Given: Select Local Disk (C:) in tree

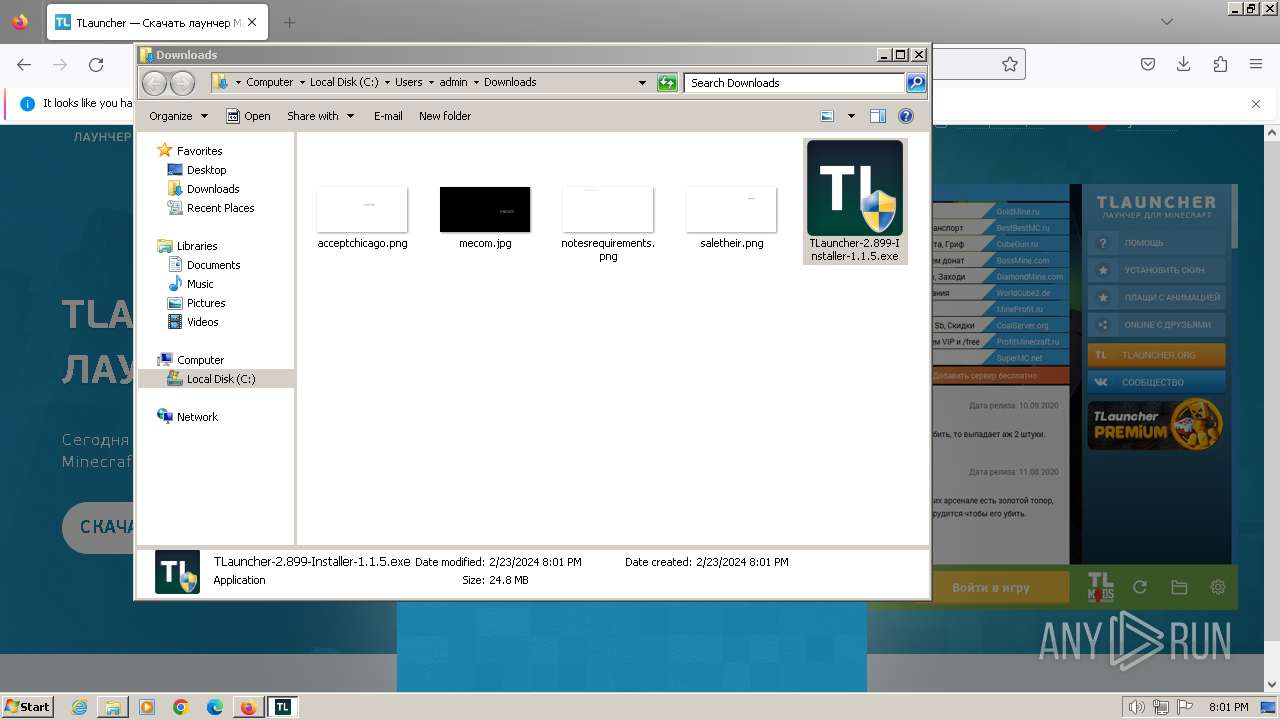Looking at the screenshot, I should point(221,379).
